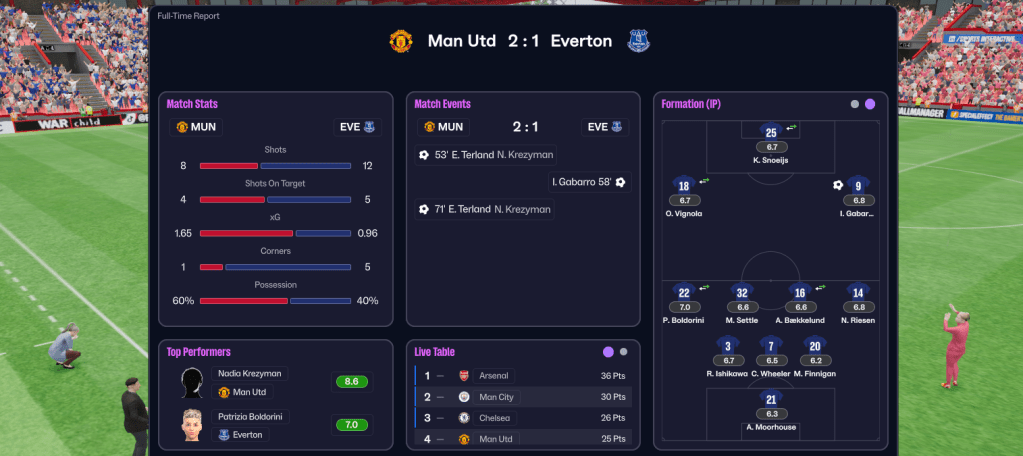The width and height of the screenshot is (1023, 456).
Task: Click the Chelsea crest in Live Table
Action: pos(464,417)
